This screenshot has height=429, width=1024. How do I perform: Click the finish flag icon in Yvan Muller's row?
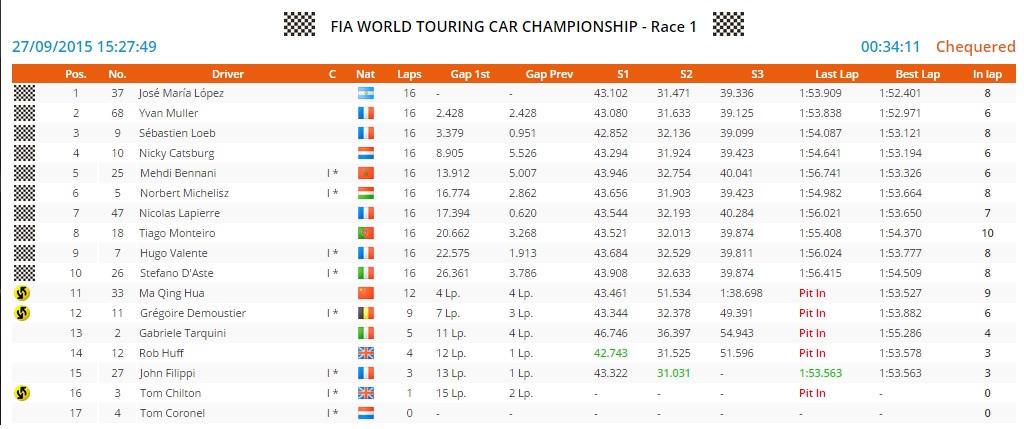[21, 113]
